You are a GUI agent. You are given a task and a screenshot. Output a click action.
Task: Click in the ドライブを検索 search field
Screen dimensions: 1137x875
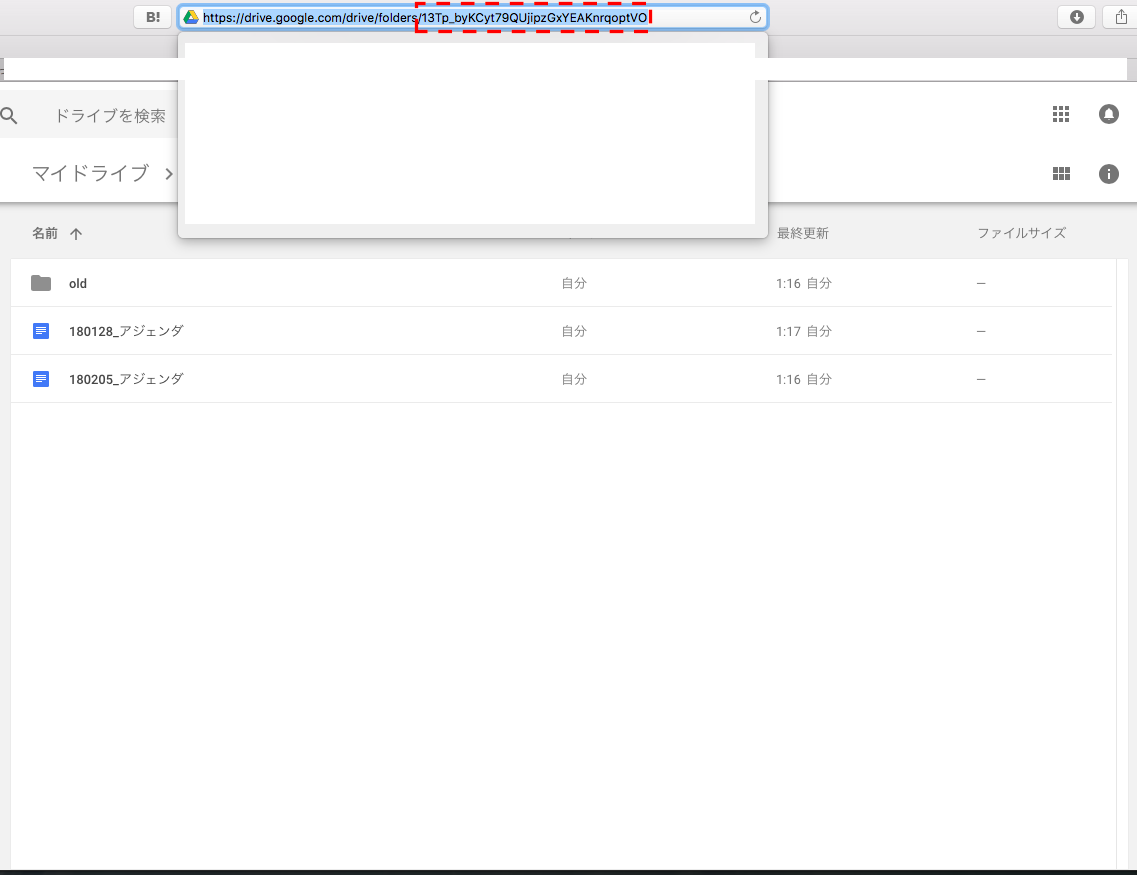tap(110, 116)
